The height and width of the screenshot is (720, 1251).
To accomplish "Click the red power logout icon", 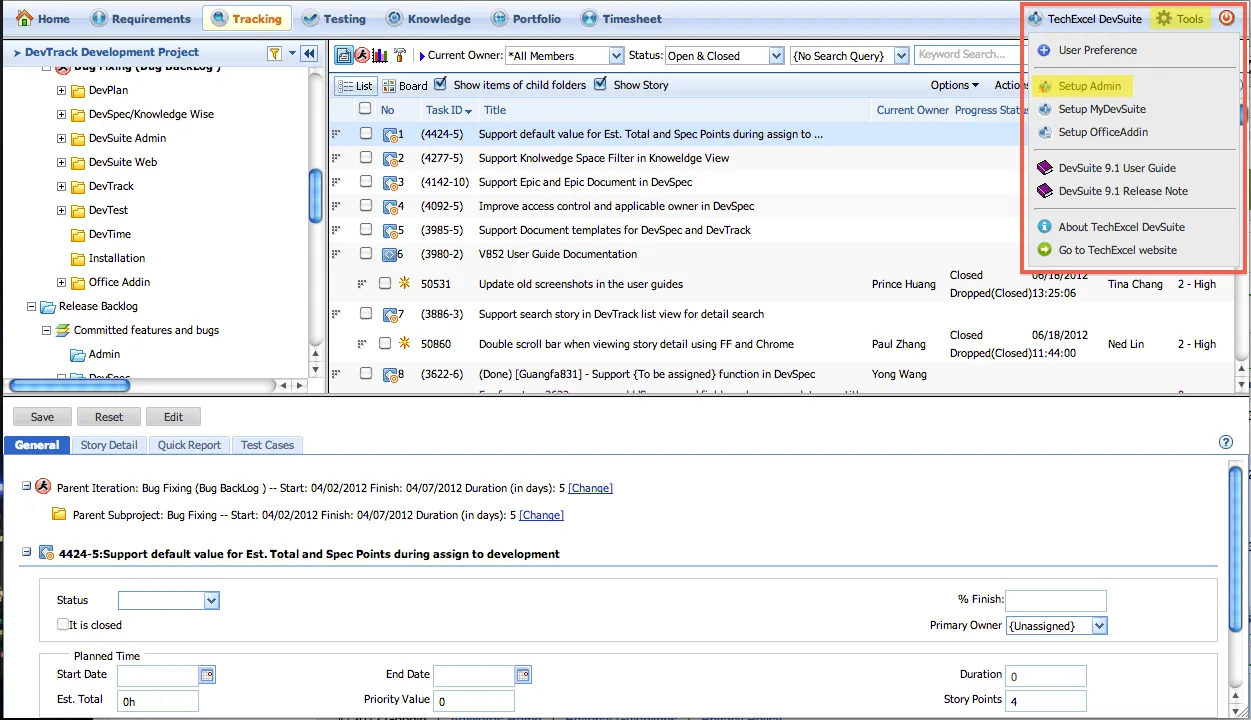I will [x=1227, y=18].
